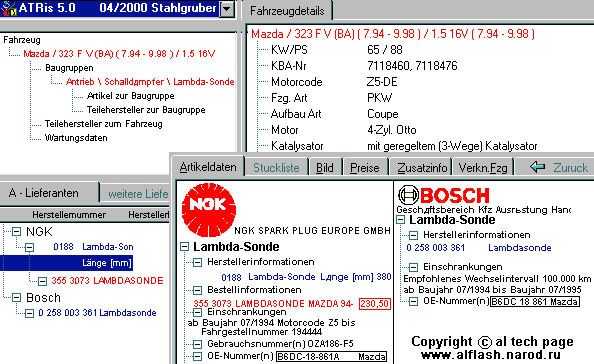
Task: Click 0188 Lambda-Sonde Lange [mm] 380 entry
Action: point(306,277)
